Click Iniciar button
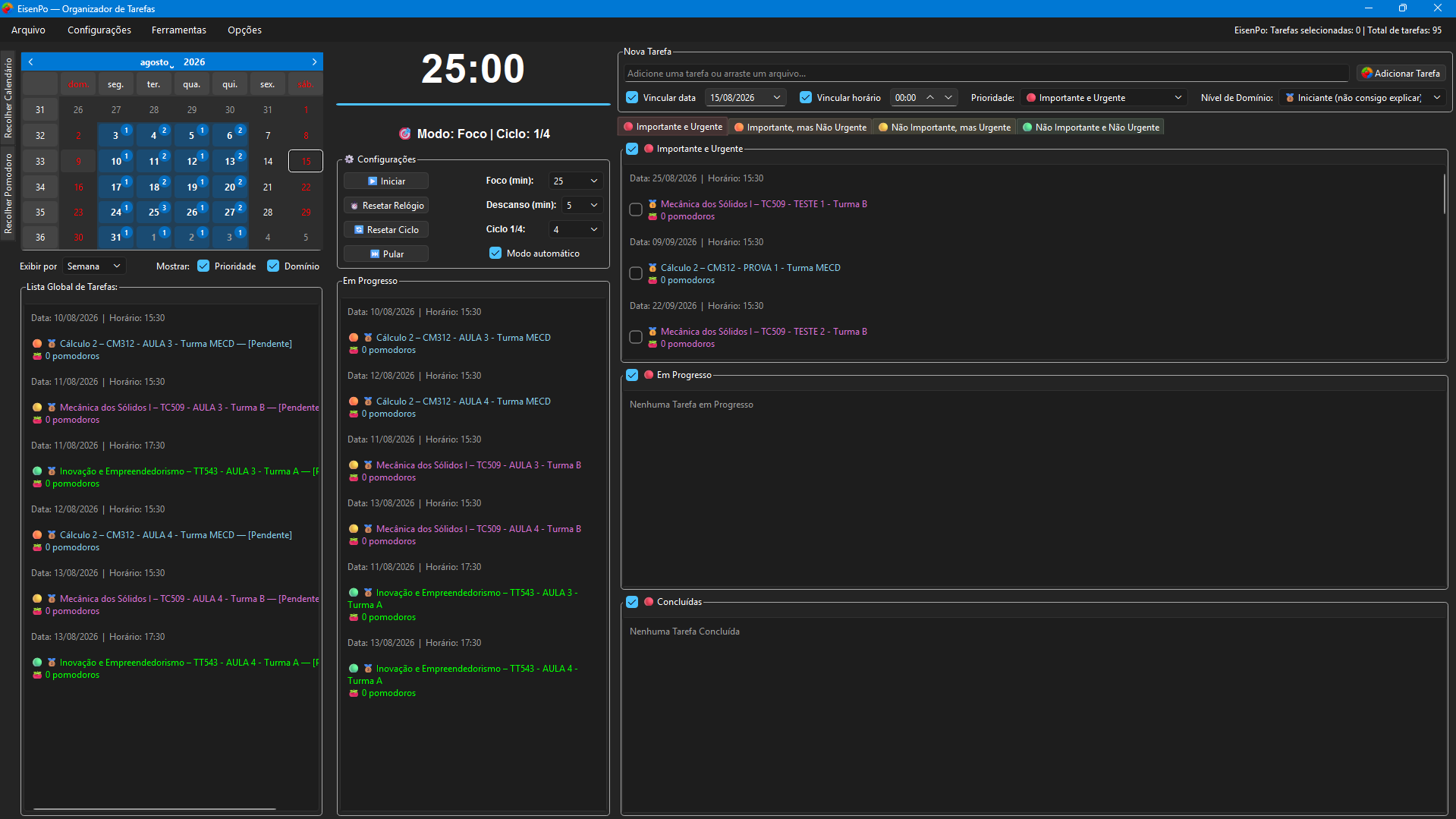Screen dimensions: 1456x819 [386, 181]
